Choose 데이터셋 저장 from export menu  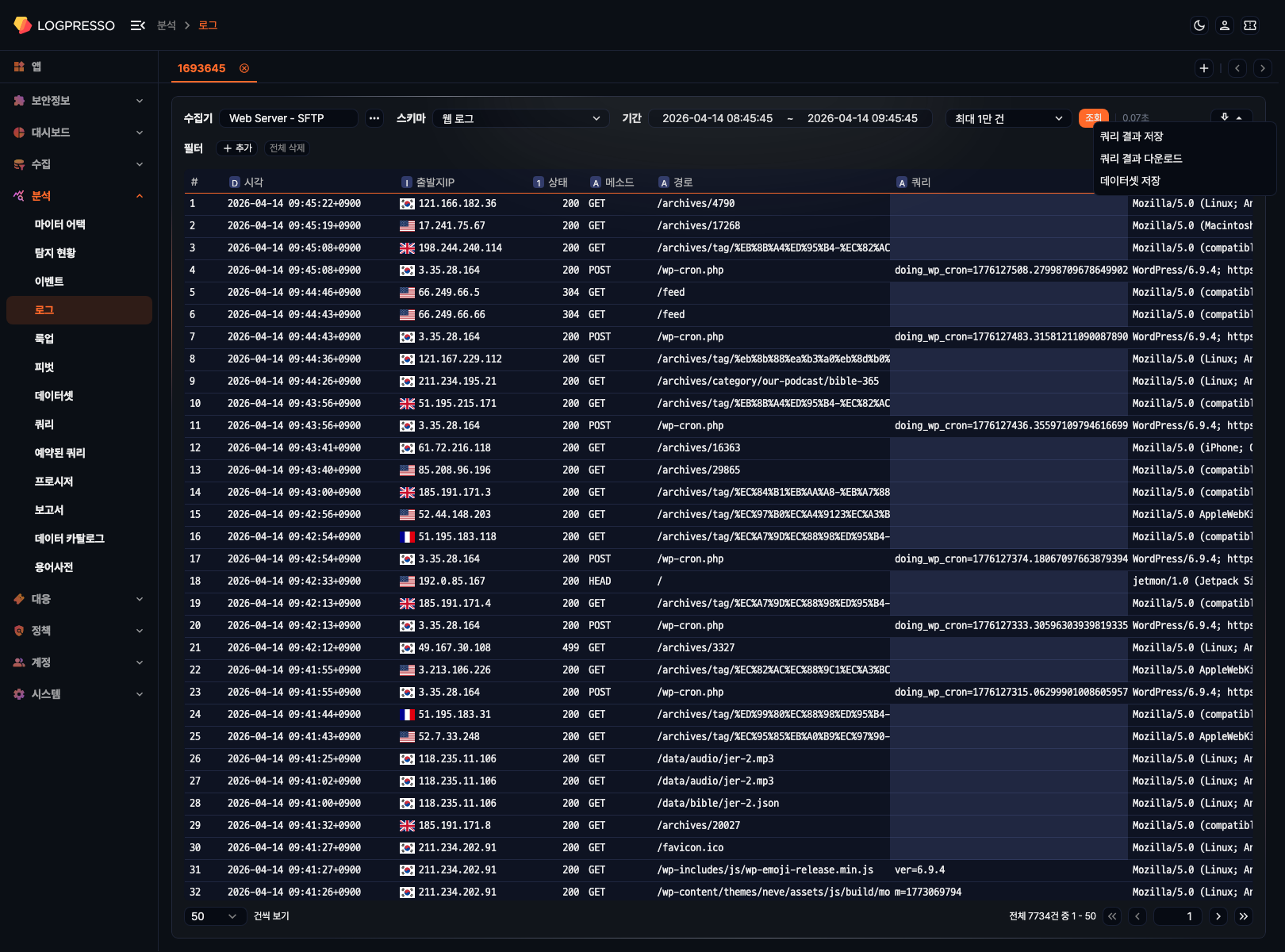[x=1130, y=181]
